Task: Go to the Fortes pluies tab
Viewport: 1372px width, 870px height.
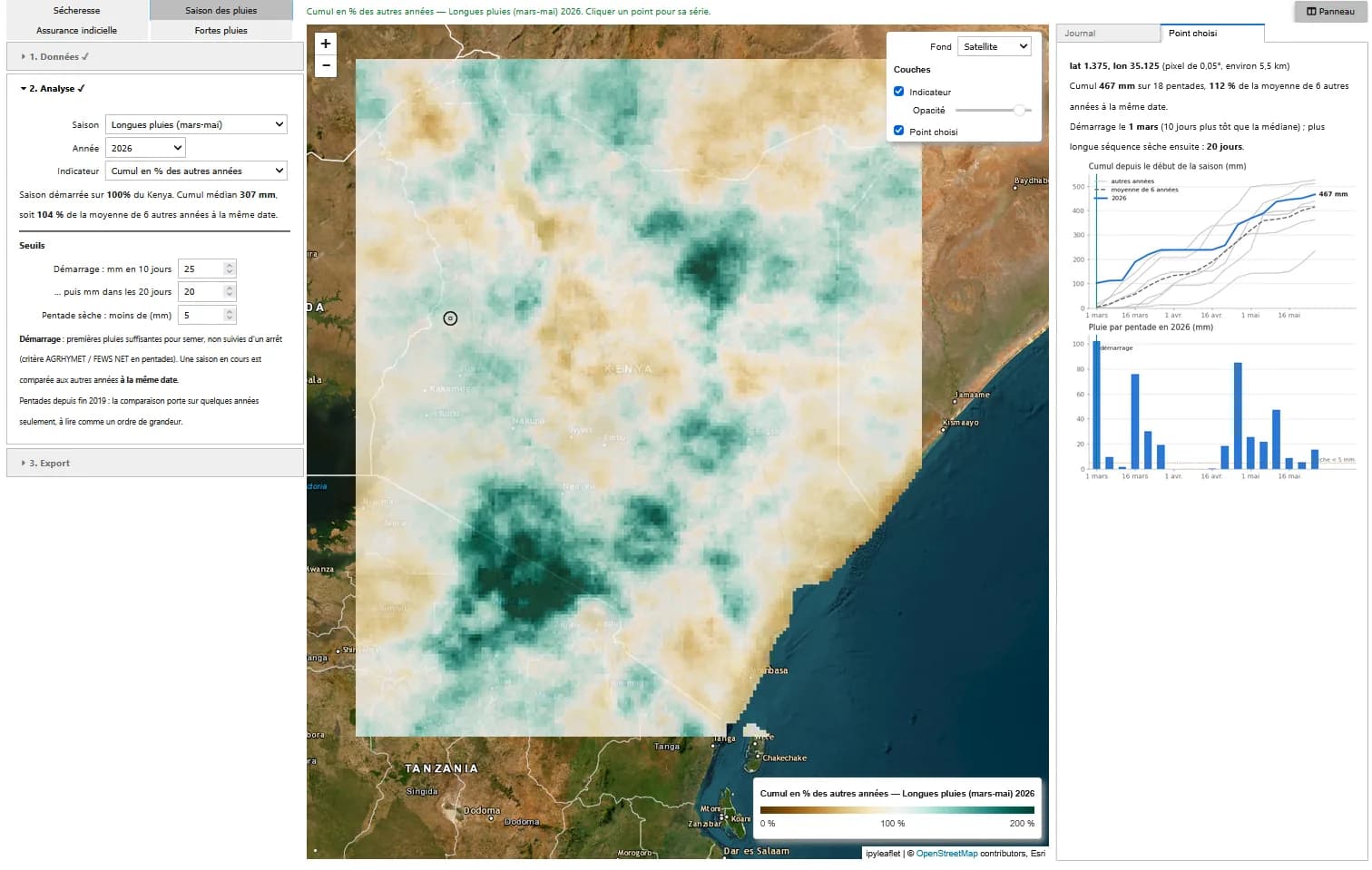Action: pos(221,30)
